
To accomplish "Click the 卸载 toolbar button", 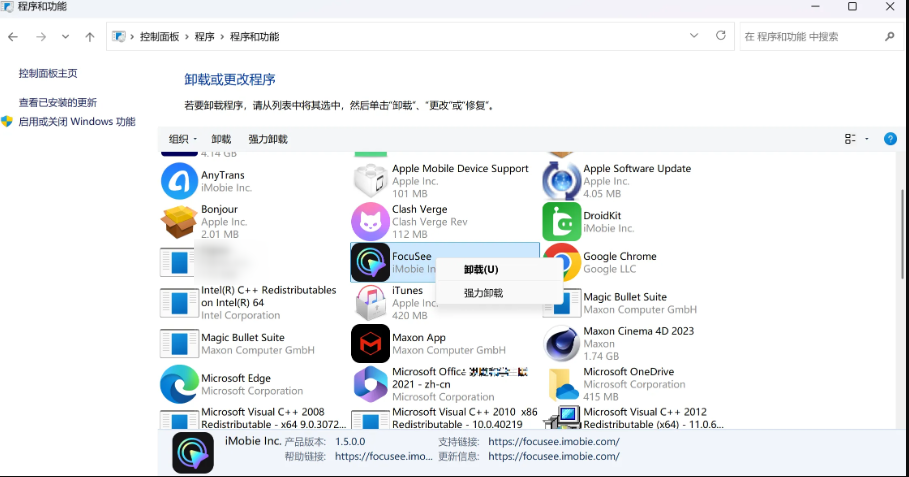I will [x=221, y=139].
